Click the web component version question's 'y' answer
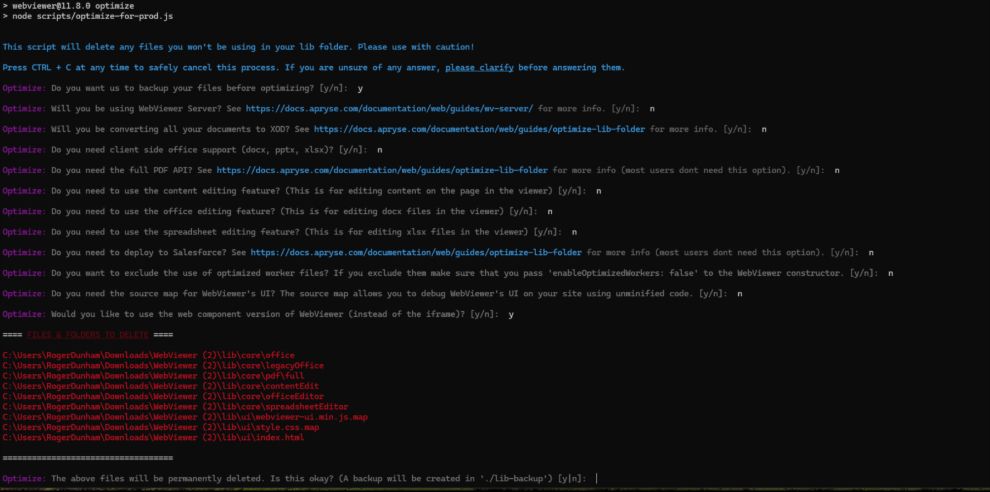The height and width of the screenshot is (492, 990). pyautogui.click(x=511, y=315)
